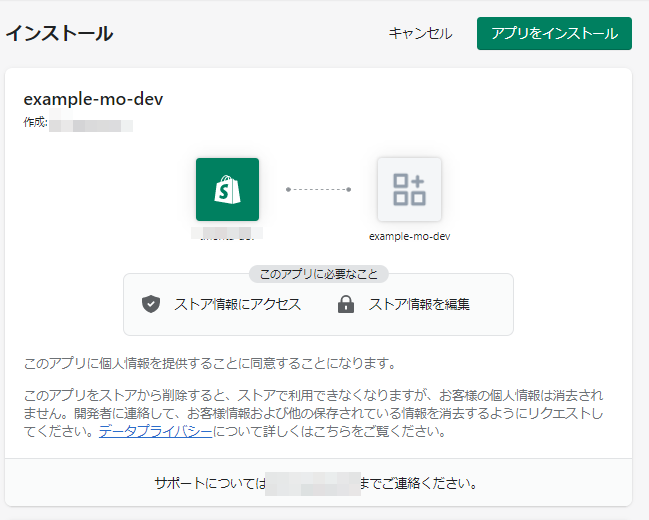
Task: Click the example-mo-dev app grid icon
Action: click(x=409, y=189)
